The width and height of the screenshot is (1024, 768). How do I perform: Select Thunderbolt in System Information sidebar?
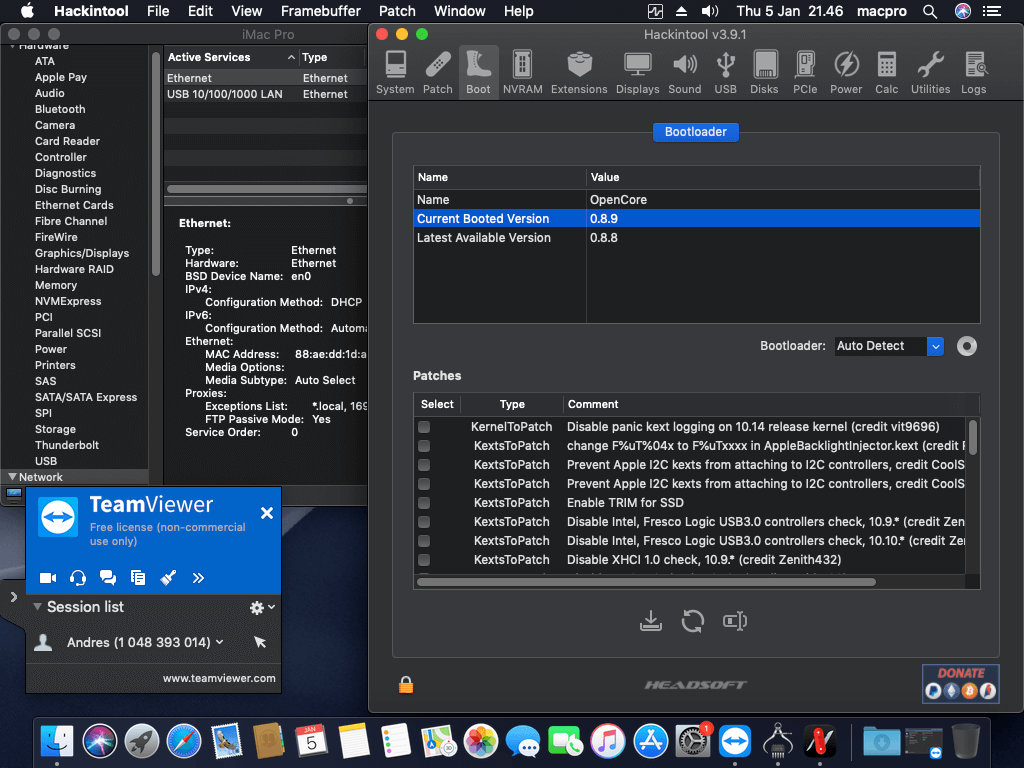67,445
